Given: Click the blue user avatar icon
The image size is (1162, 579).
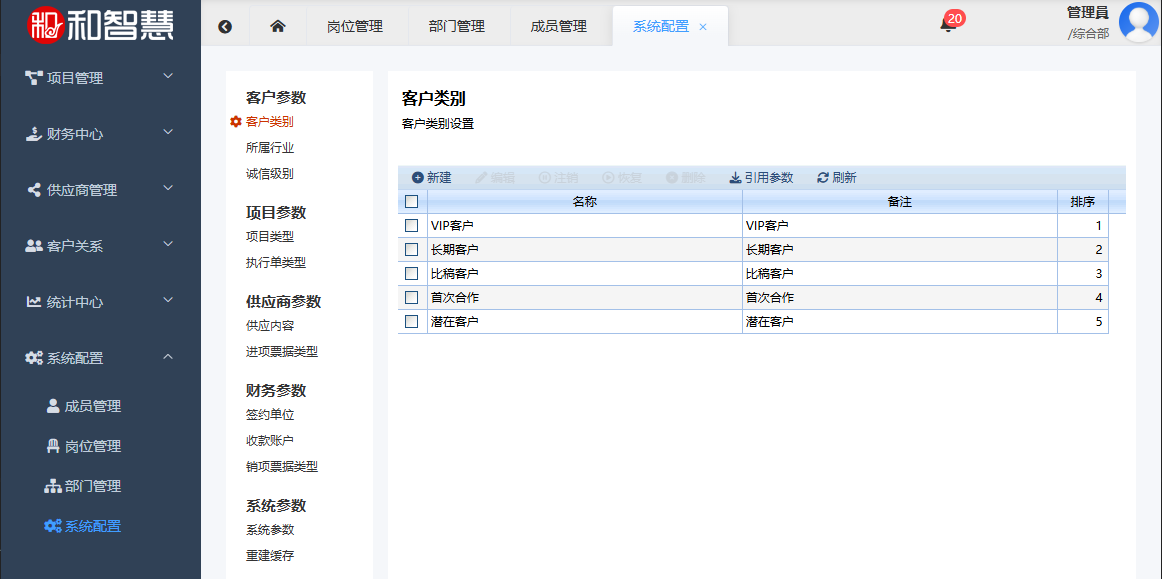Looking at the screenshot, I should tap(1140, 23).
